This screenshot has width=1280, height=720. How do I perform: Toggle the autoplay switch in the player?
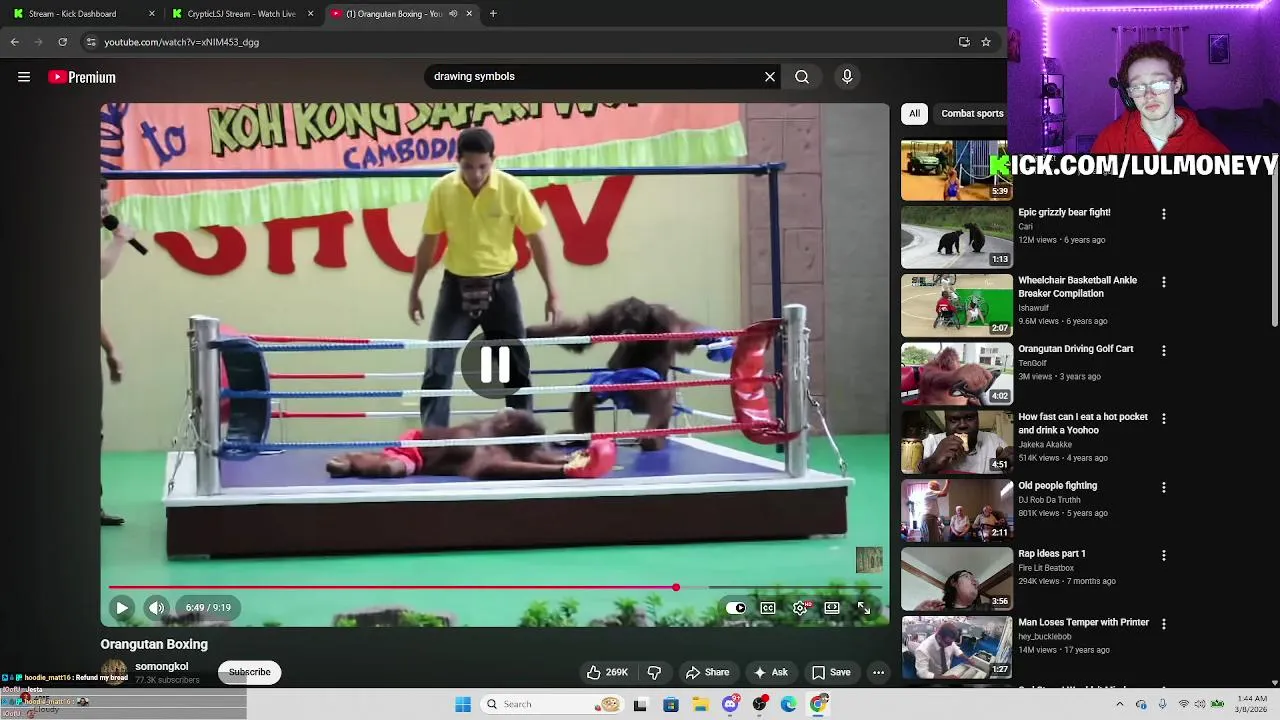pyautogui.click(x=736, y=607)
